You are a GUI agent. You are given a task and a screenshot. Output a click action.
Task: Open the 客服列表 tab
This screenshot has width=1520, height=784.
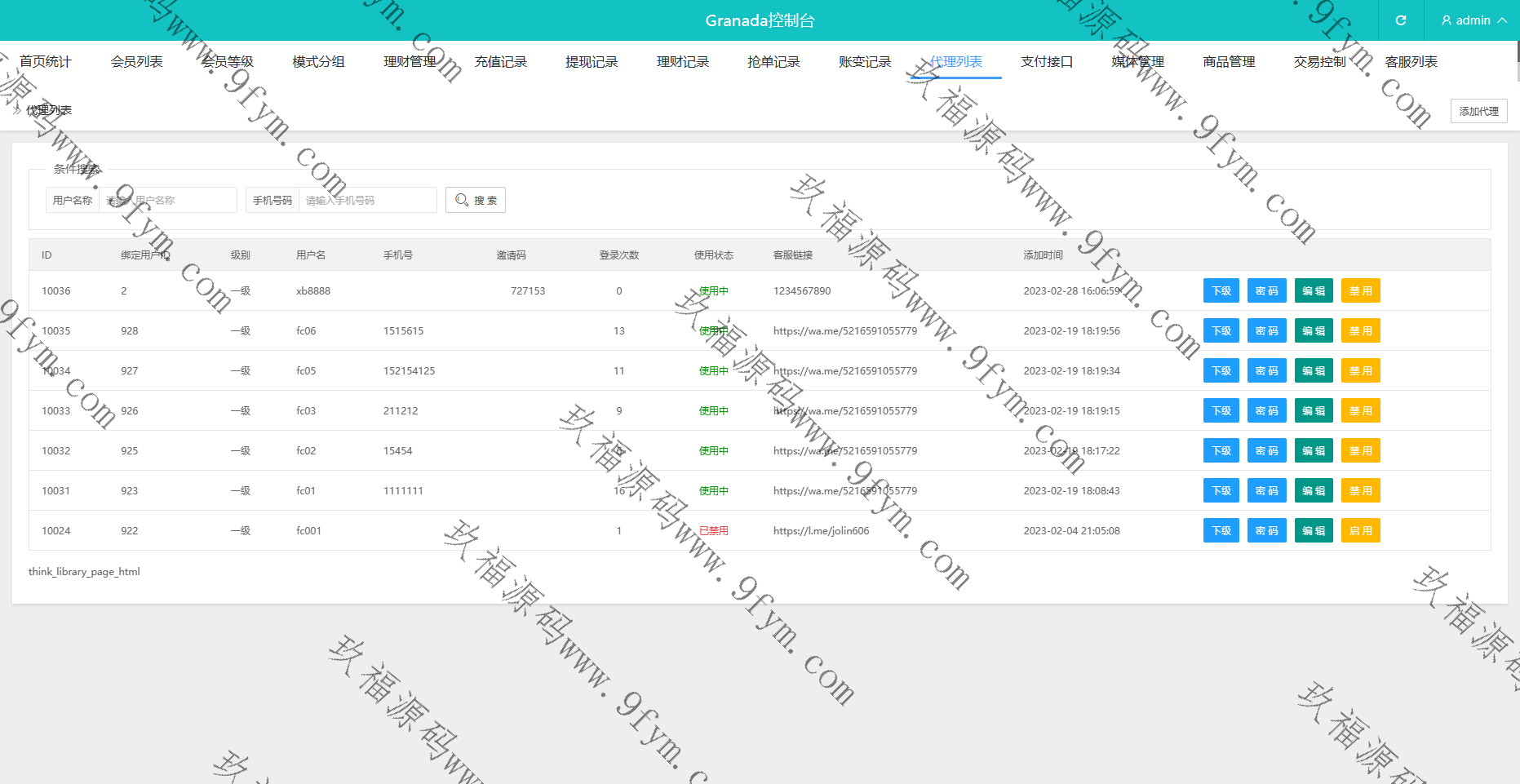point(1411,62)
